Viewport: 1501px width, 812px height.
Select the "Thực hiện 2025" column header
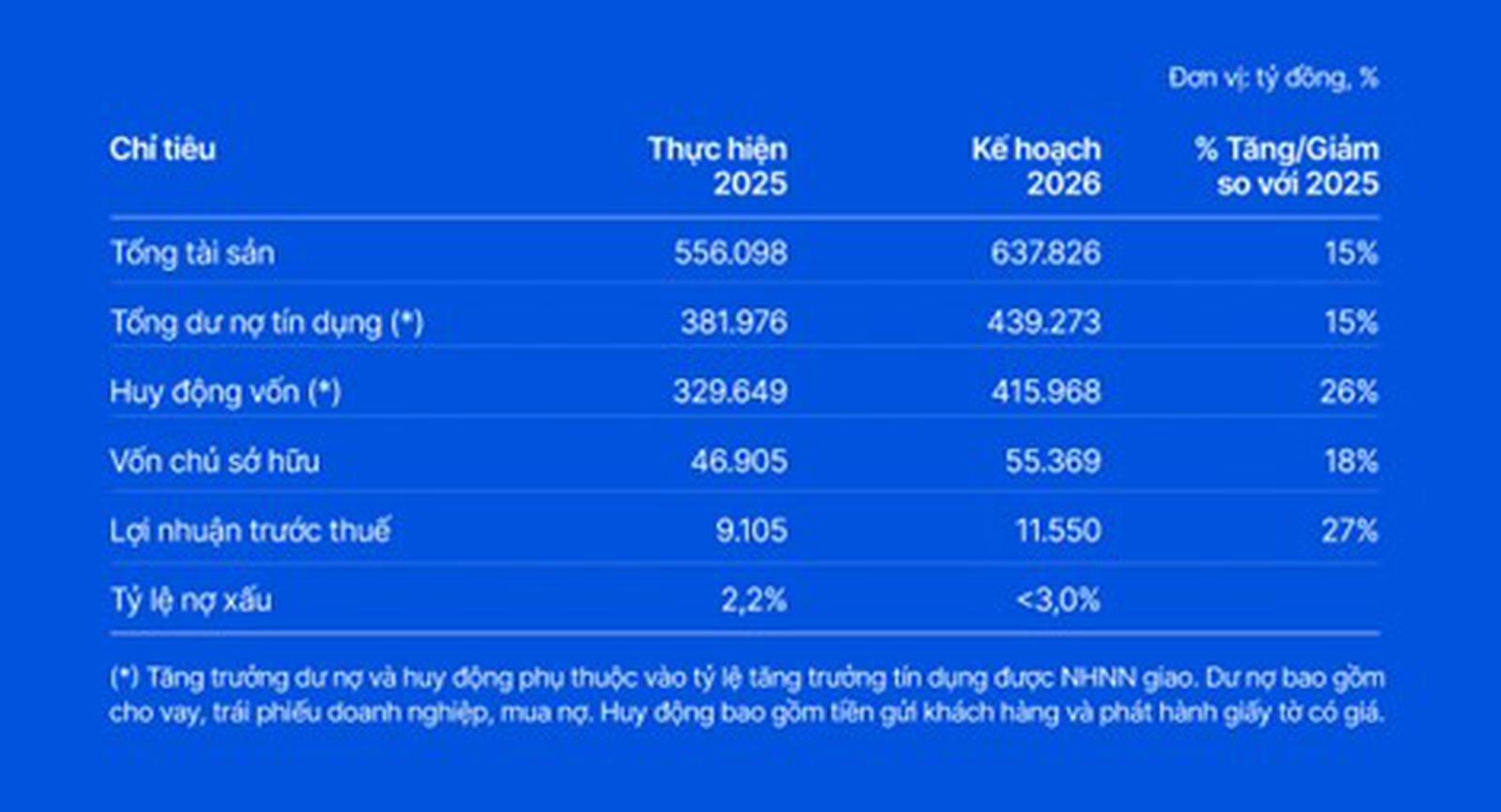tap(718, 165)
